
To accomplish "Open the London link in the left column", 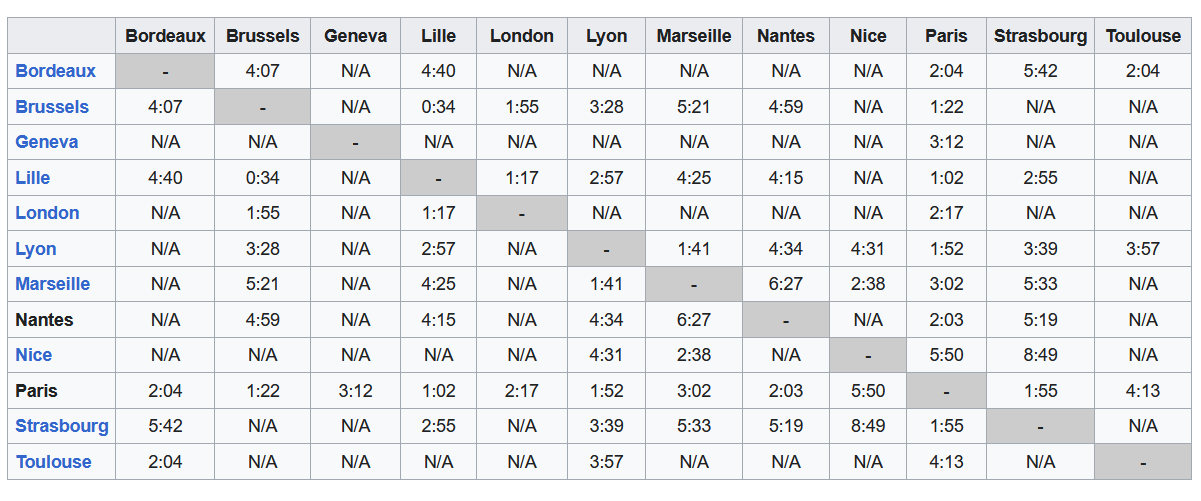I will 48,213.
